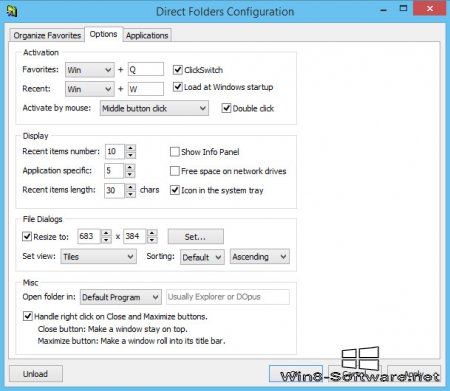Minimize the Direct Folders Configuration window
Image resolution: width=450 pixels, height=391 pixels.
384,10
